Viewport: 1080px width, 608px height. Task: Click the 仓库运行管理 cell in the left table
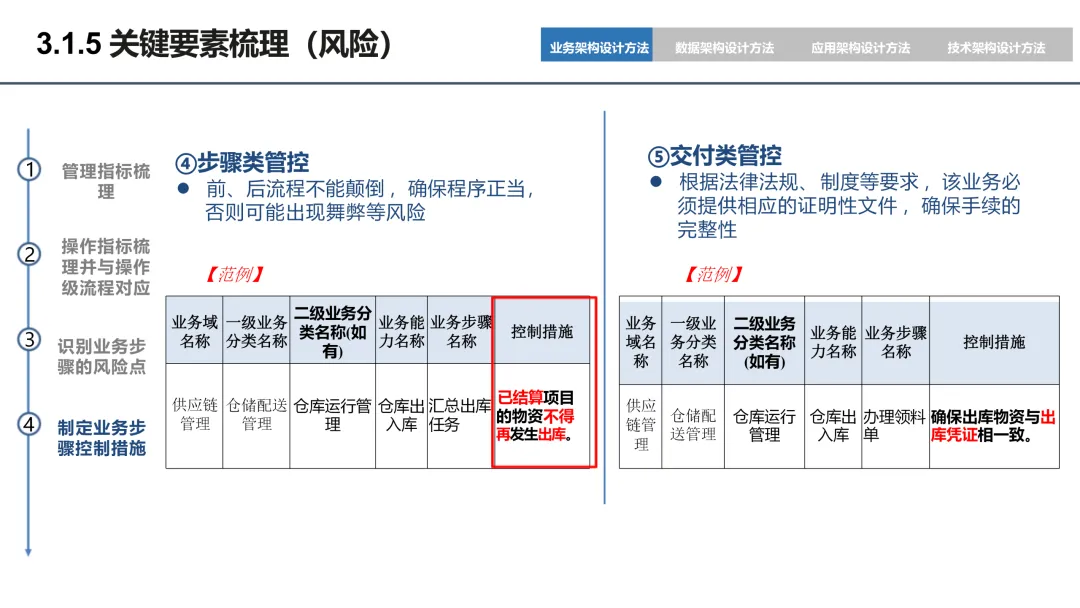click(x=333, y=416)
